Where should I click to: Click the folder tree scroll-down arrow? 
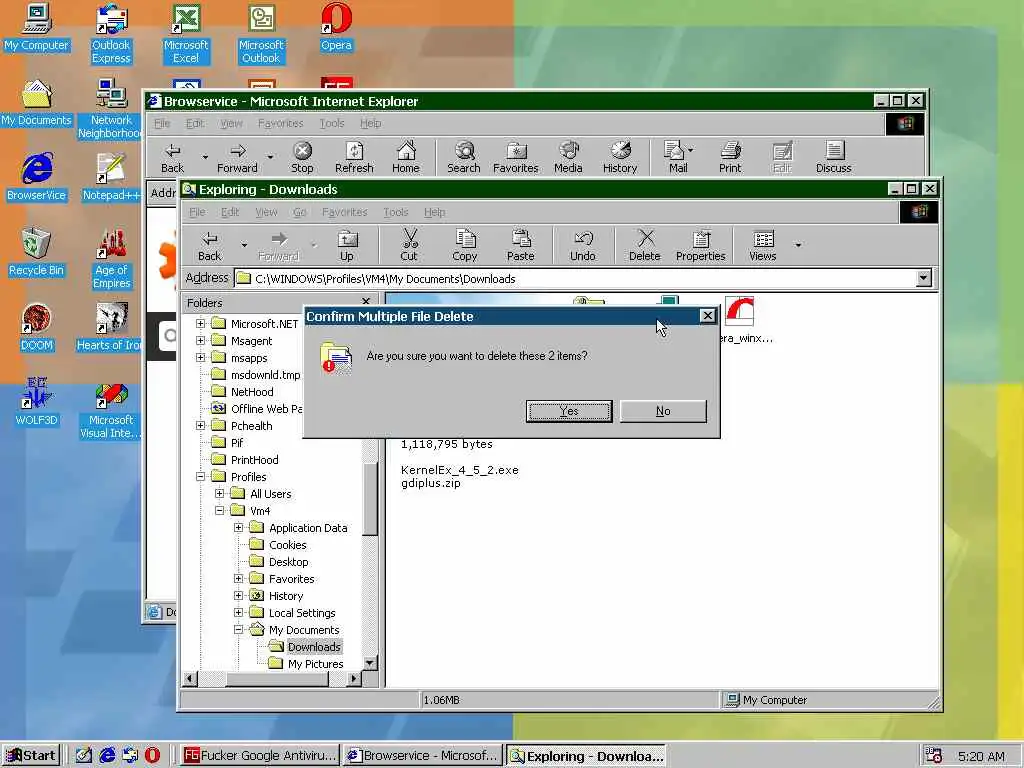click(x=370, y=663)
